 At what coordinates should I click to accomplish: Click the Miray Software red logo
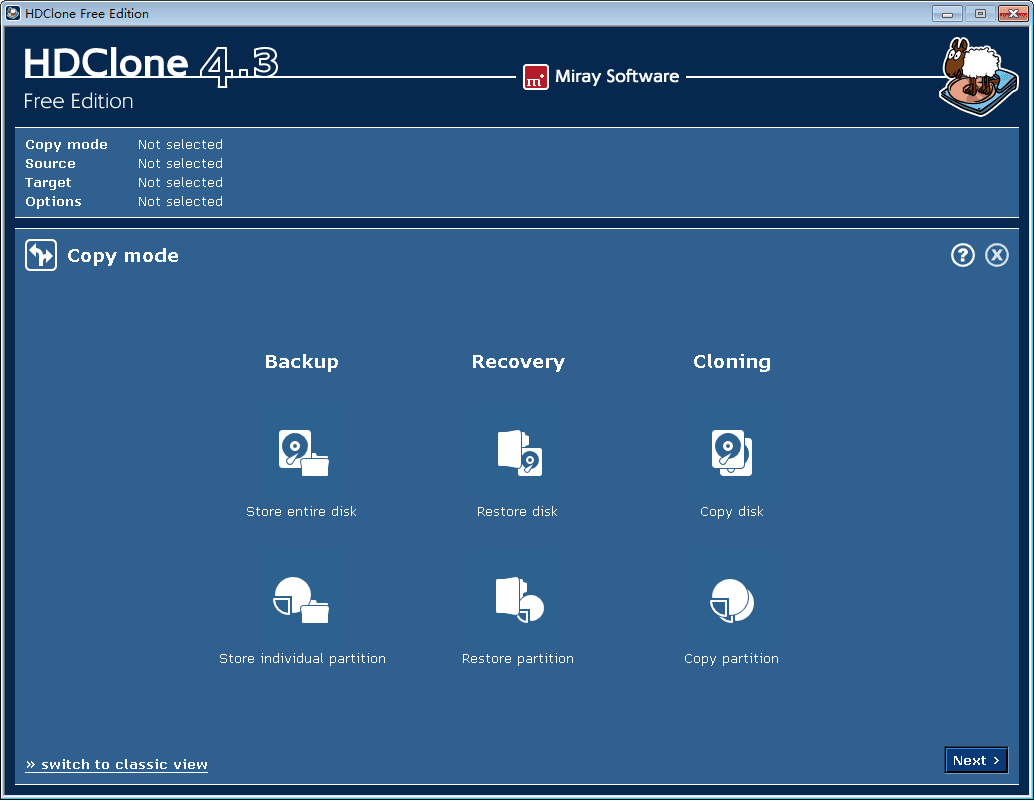point(535,77)
